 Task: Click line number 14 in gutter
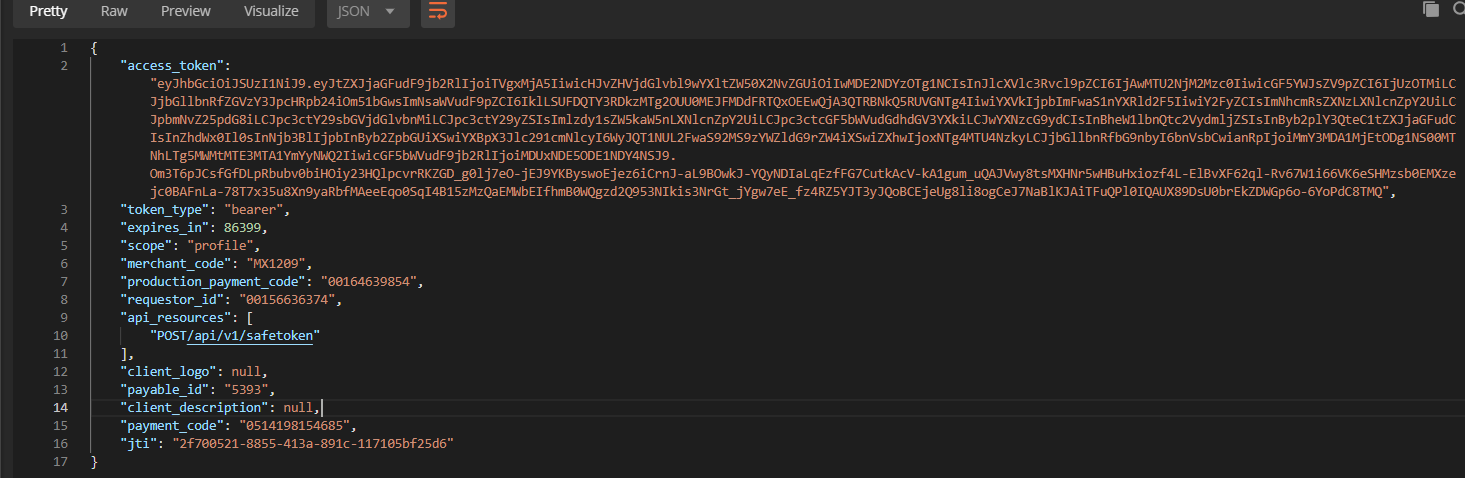point(60,408)
